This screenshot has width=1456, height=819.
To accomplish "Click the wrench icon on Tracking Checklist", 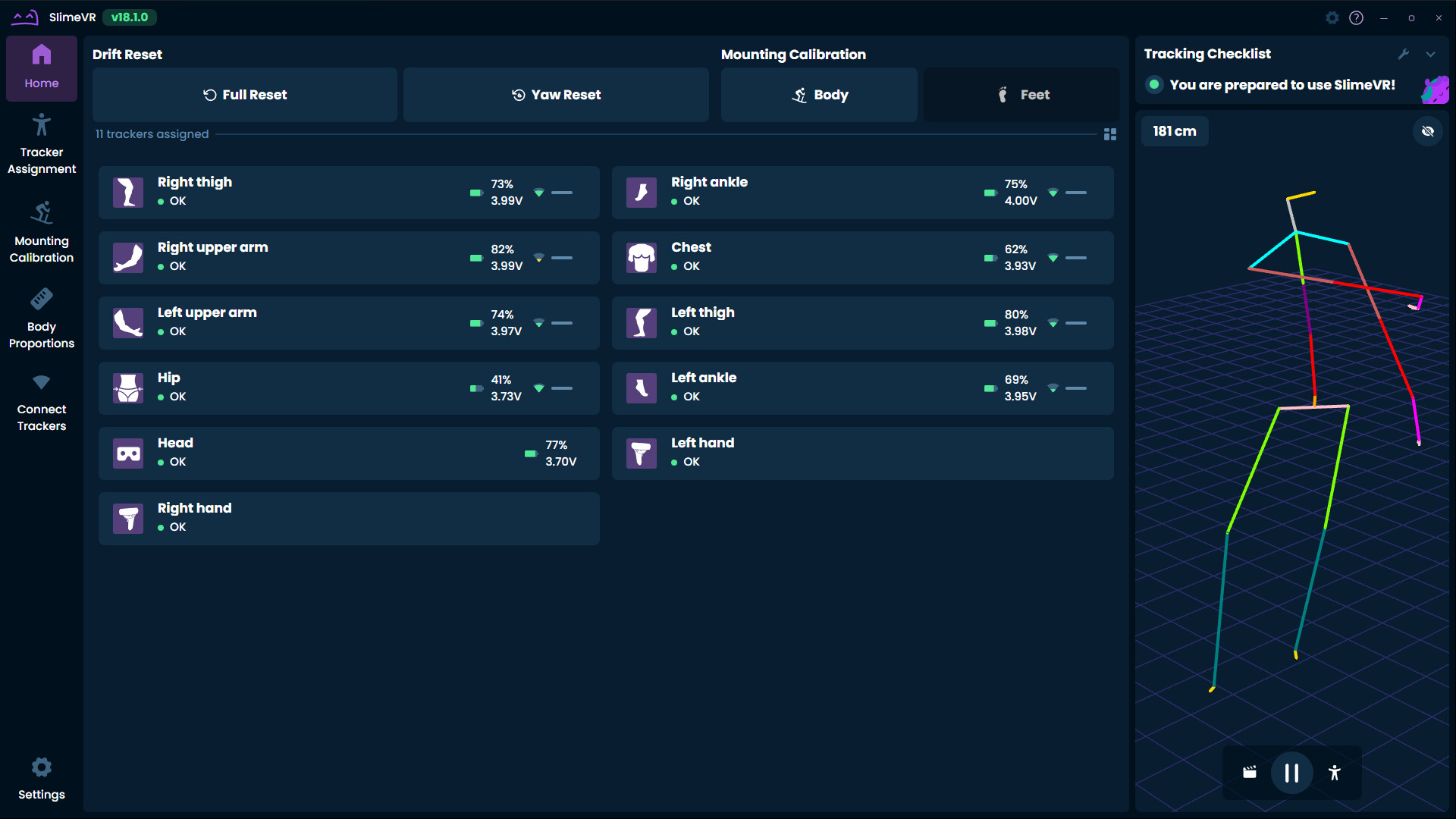I will click(1404, 54).
